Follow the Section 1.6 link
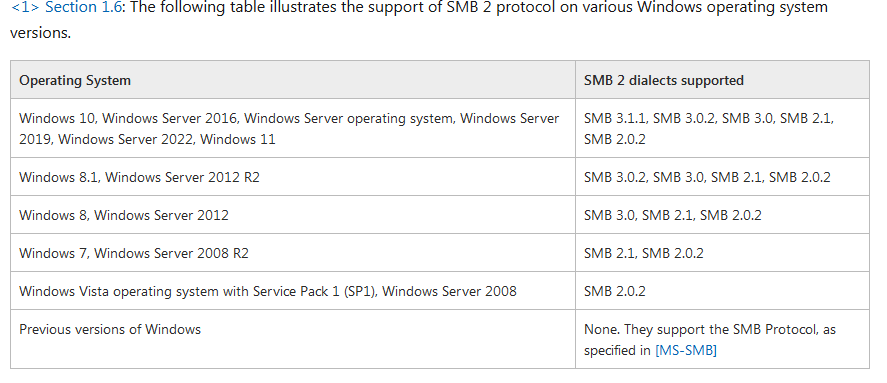This screenshot has width=887, height=383. coord(83,8)
